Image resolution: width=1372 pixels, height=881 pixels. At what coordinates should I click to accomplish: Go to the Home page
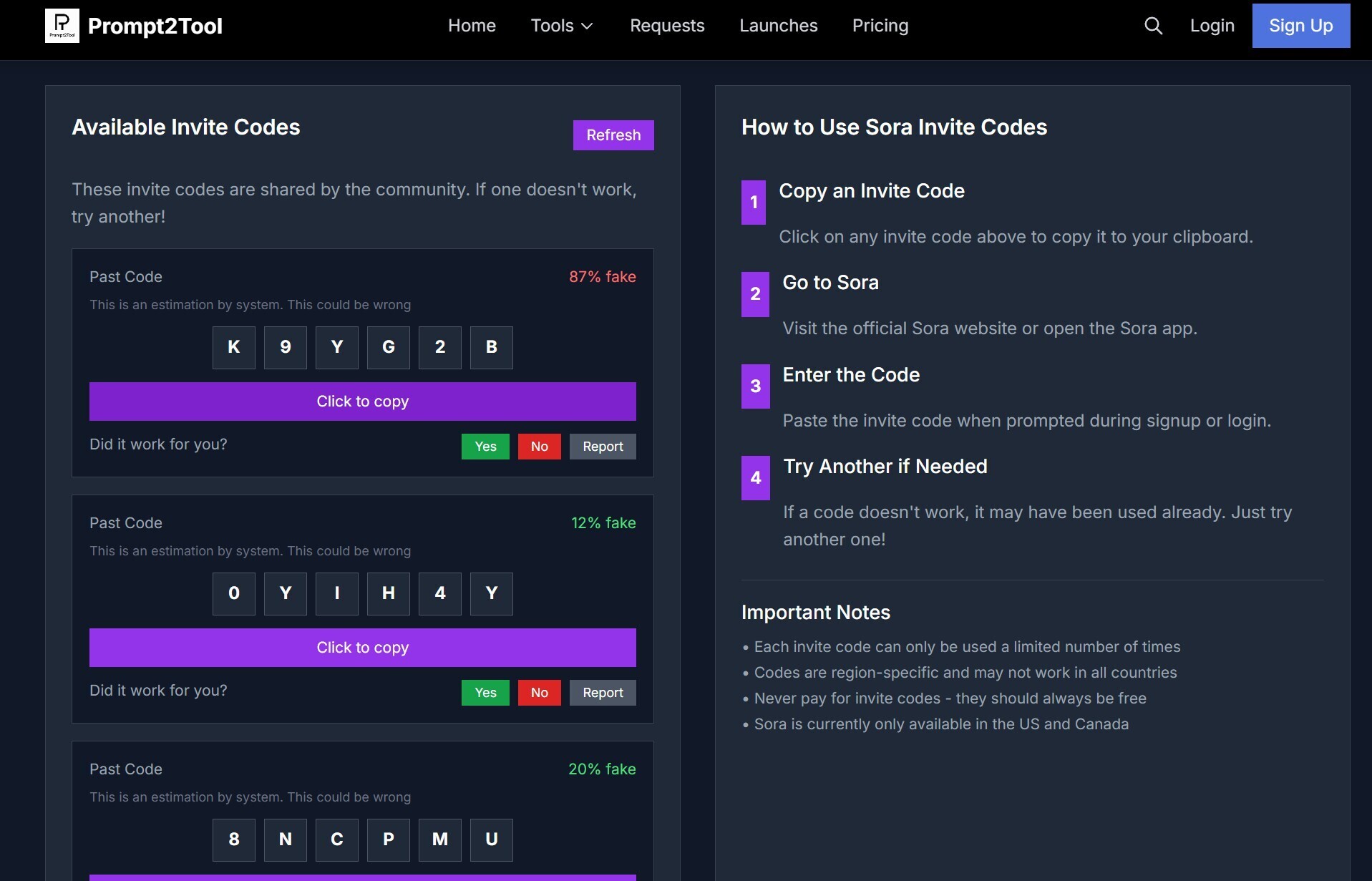pos(472,26)
